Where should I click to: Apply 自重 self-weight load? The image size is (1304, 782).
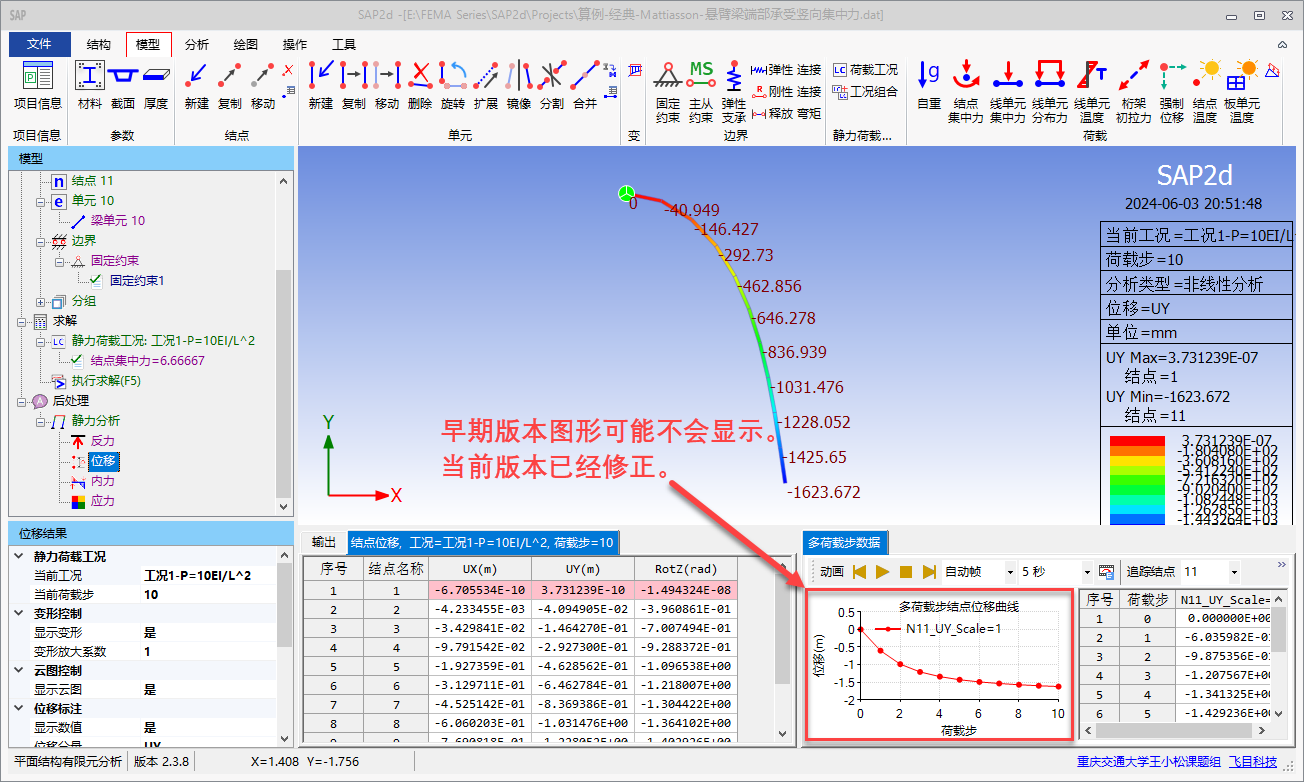pos(929,84)
